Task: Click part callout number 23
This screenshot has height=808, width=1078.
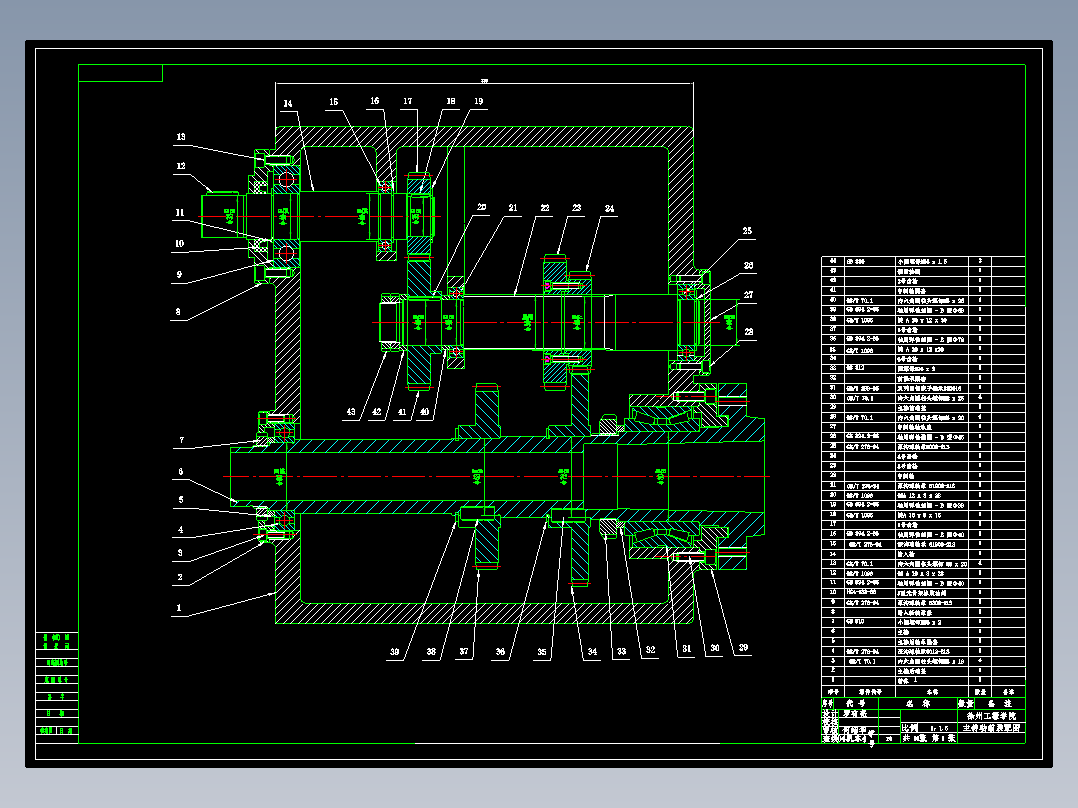Action: click(x=577, y=208)
